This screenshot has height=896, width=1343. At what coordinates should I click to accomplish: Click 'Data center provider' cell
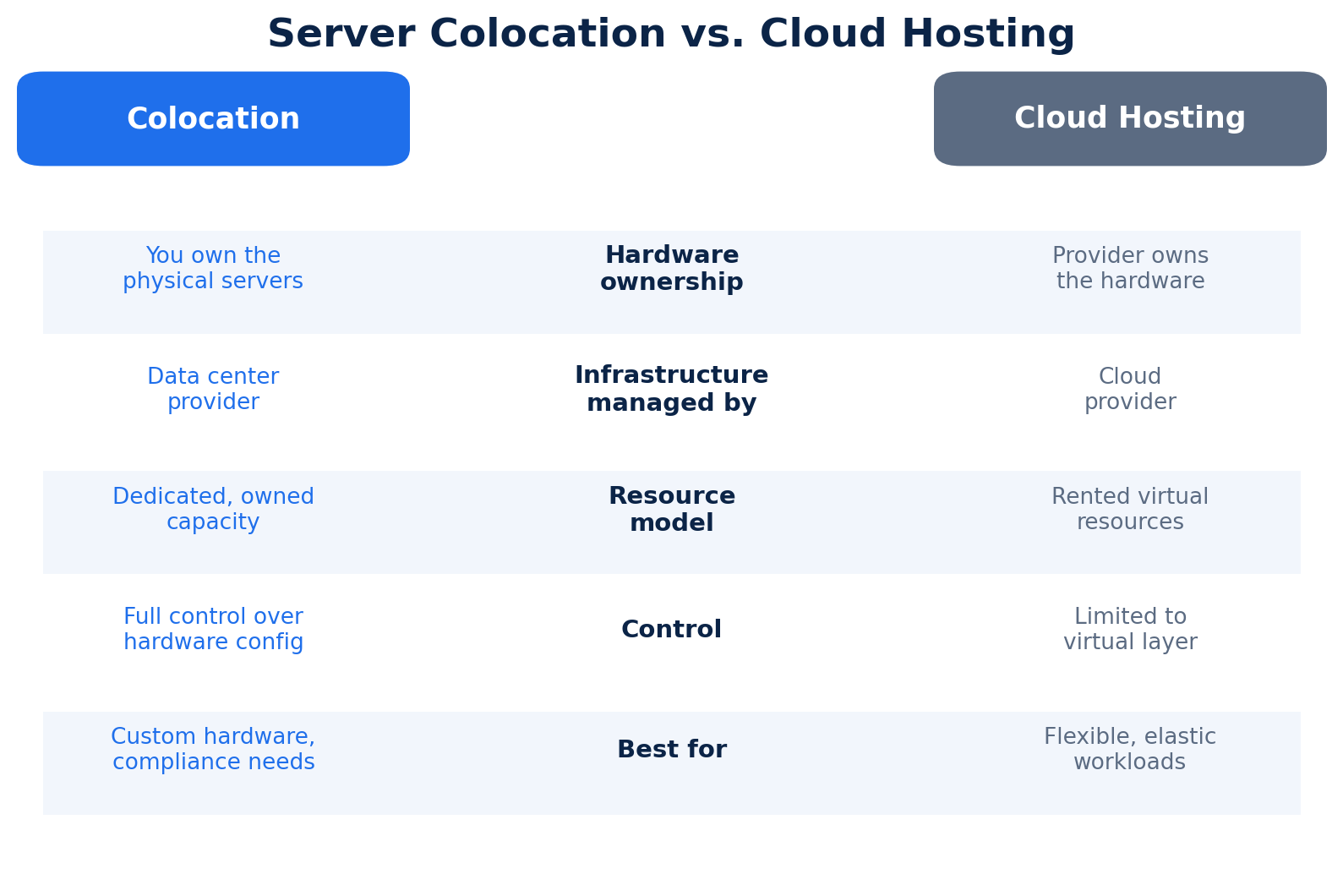click(x=213, y=390)
